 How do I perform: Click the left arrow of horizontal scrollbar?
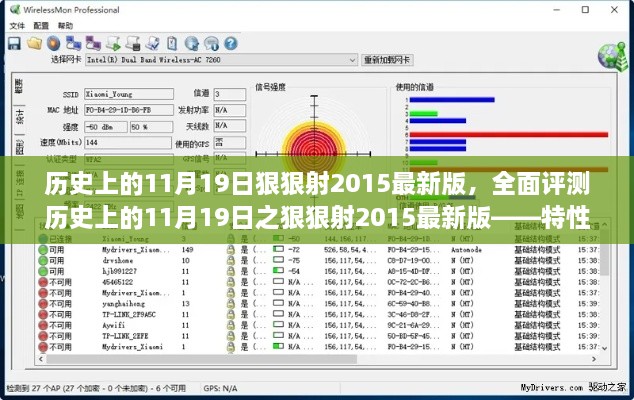click(x=40, y=359)
